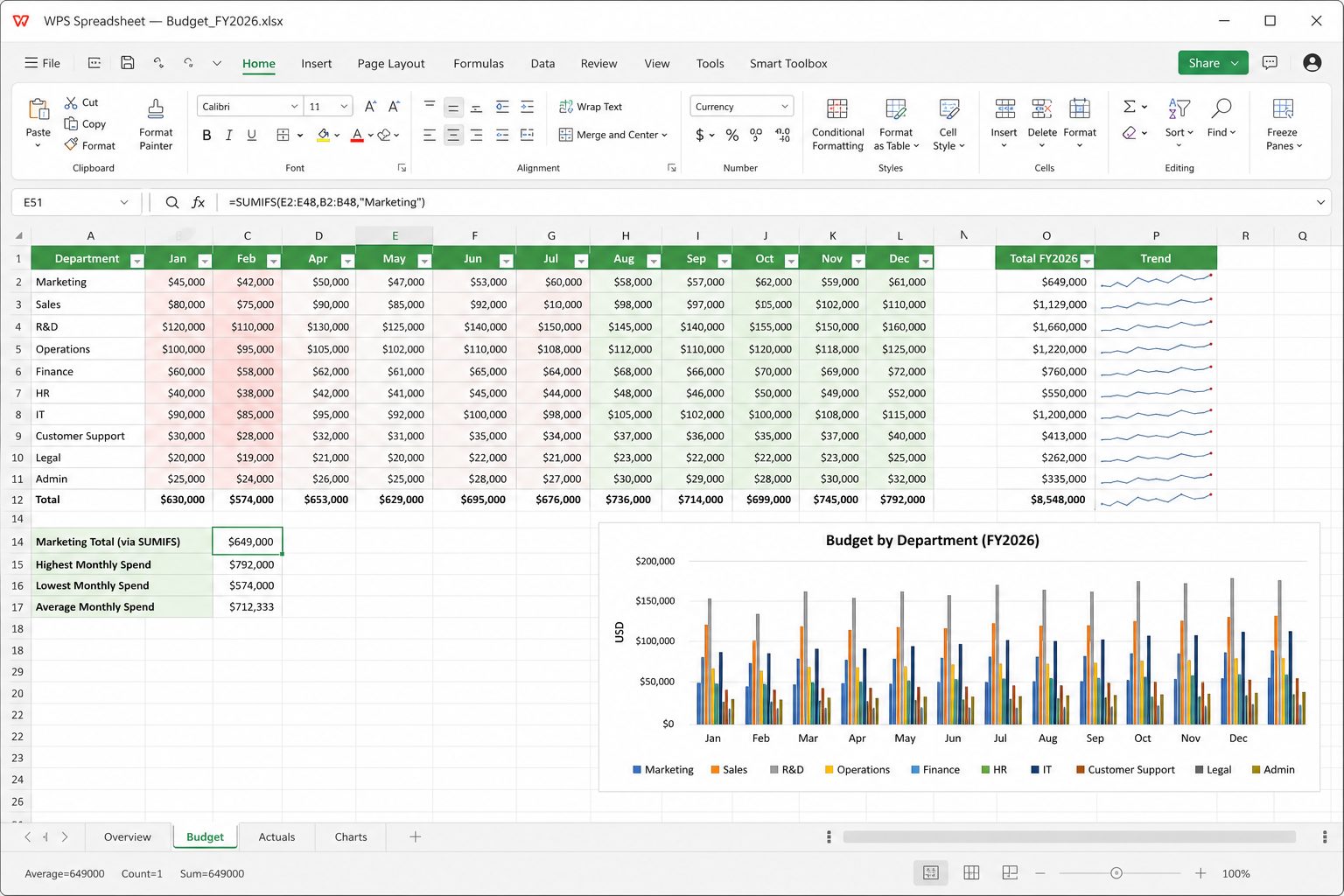
Task: Open the Currency number format dropdown
Action: pyautogui.click(x=784, y=107)
